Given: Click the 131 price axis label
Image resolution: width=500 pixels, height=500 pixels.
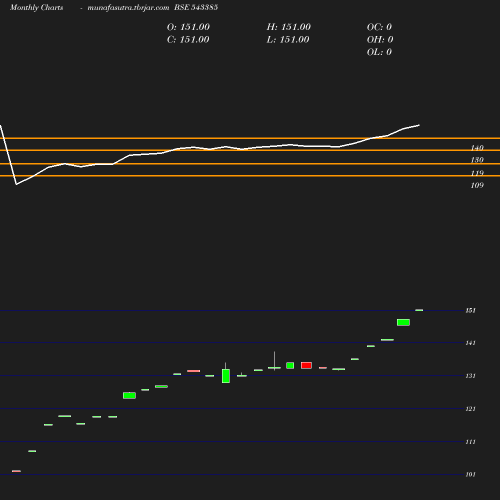Looking at the screenshot, I should tap(470, 376).
